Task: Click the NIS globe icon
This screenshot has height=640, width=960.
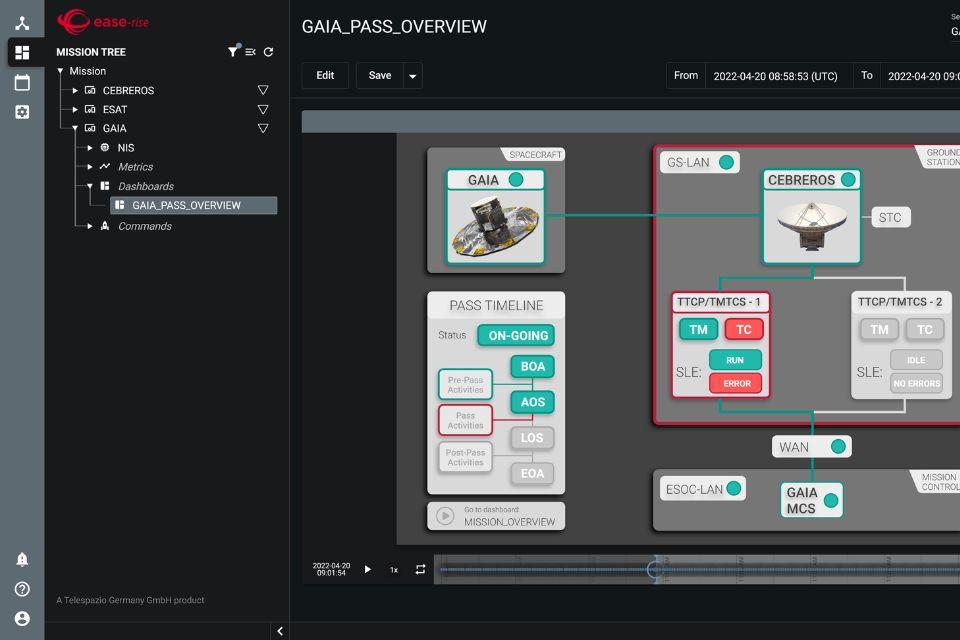Action: (105, 148)
